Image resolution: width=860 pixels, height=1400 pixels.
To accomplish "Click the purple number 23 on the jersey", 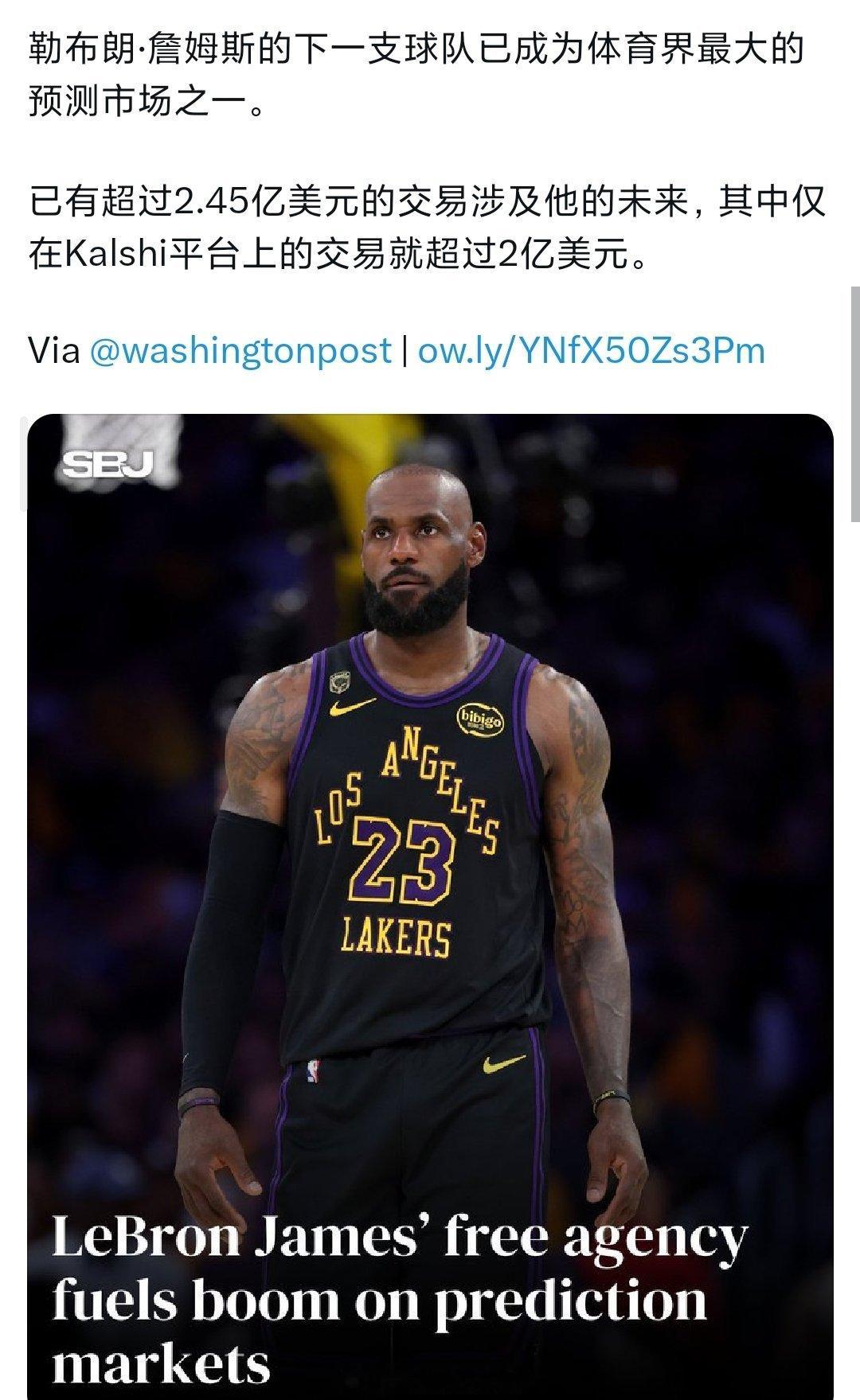I will click(402, 863).
